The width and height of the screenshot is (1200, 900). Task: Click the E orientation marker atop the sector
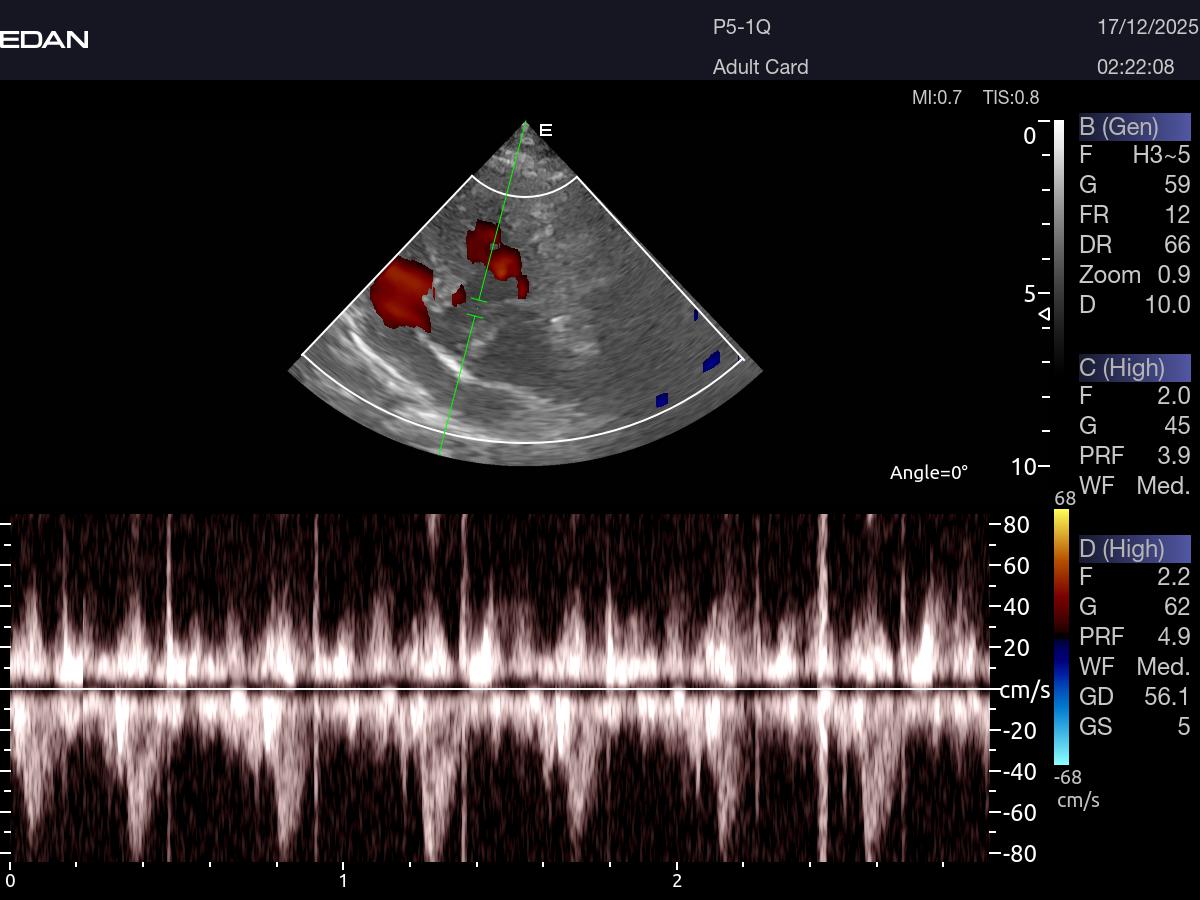[546, 130]
